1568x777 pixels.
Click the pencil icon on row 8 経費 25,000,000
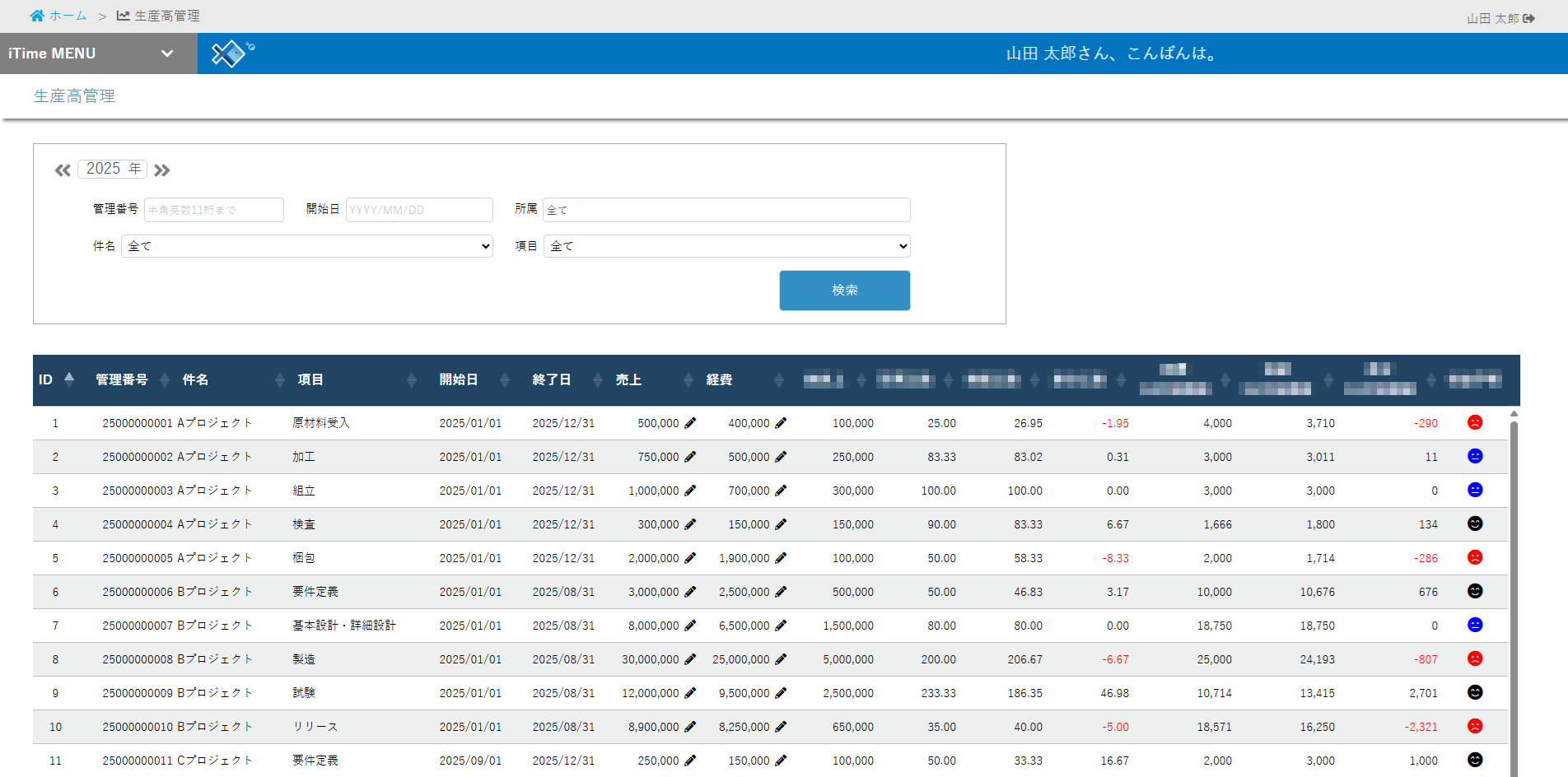780,658
